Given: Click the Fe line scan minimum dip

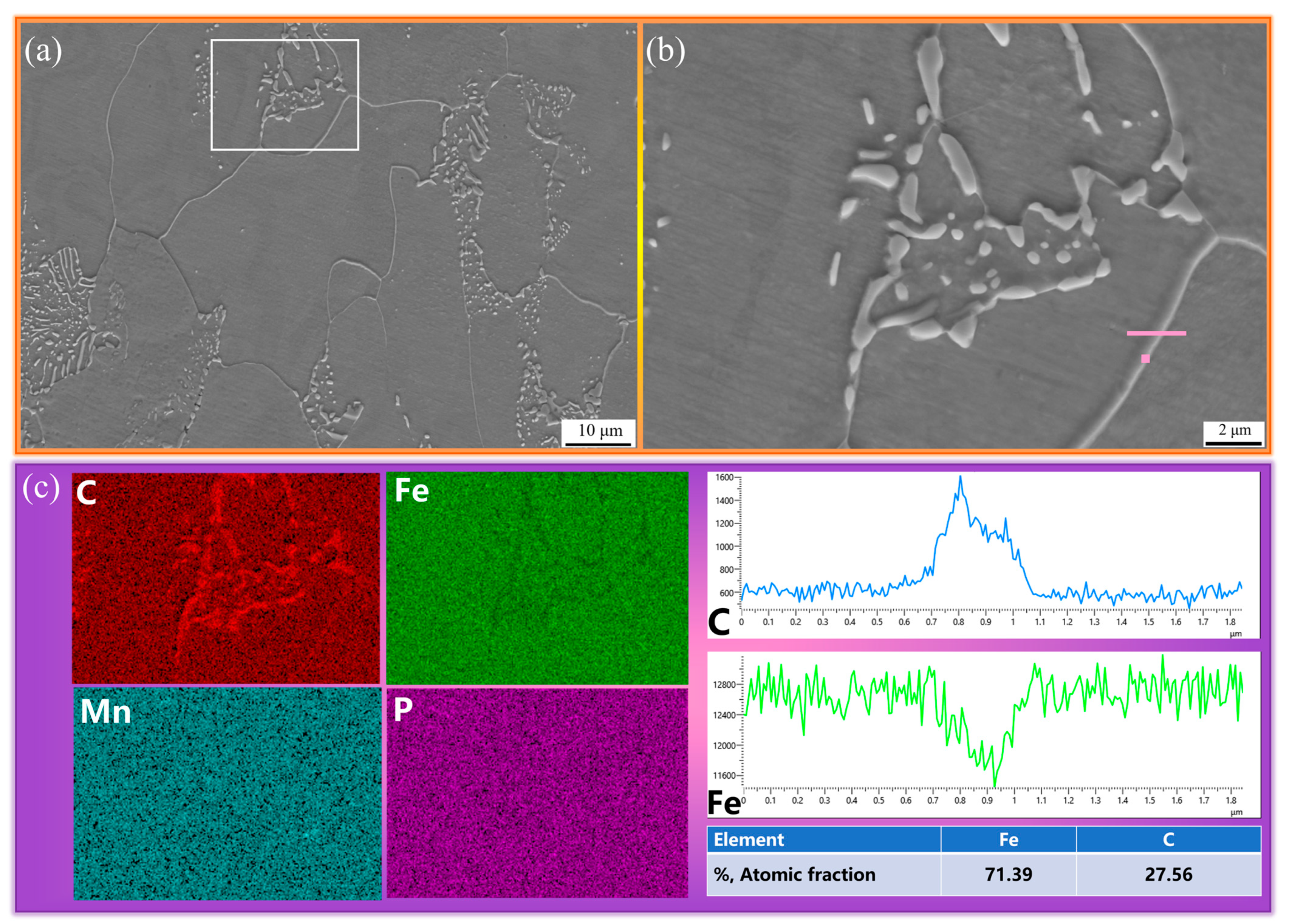Looking at the screenshot, I should point(994,785).
